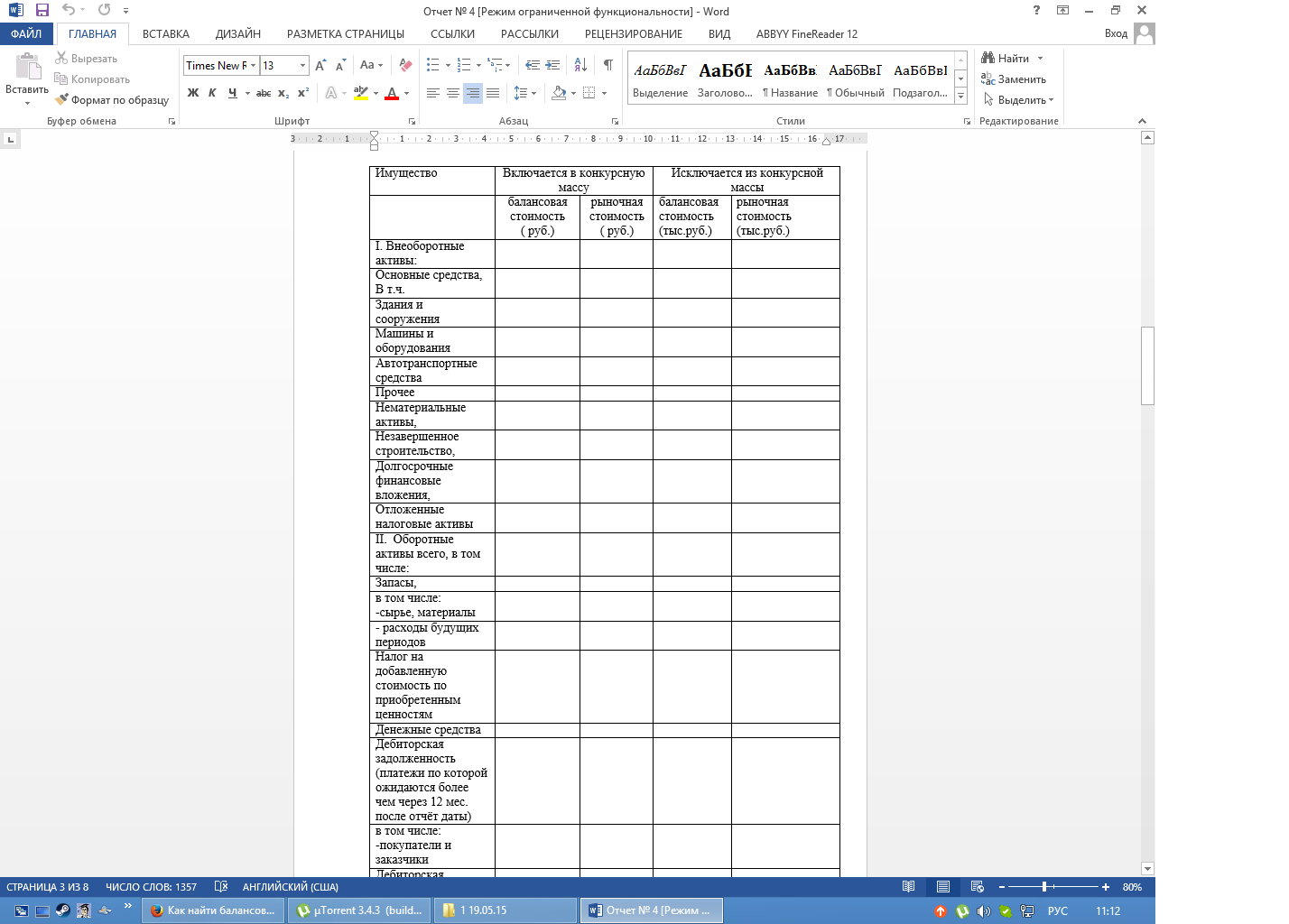The image size is (1289, 924).
Task: Open the font name dropdown
Action: coord(254,66)
